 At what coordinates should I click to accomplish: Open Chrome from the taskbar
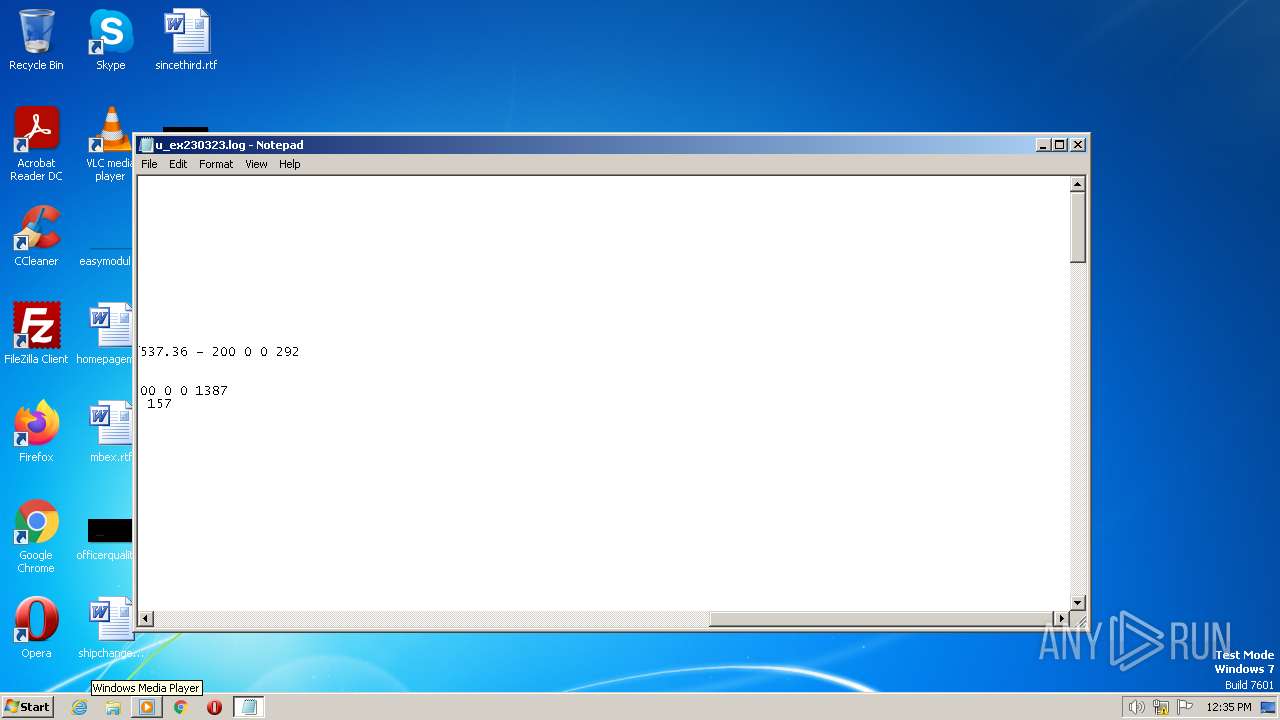pyautogui.click(x=181, y=707)
